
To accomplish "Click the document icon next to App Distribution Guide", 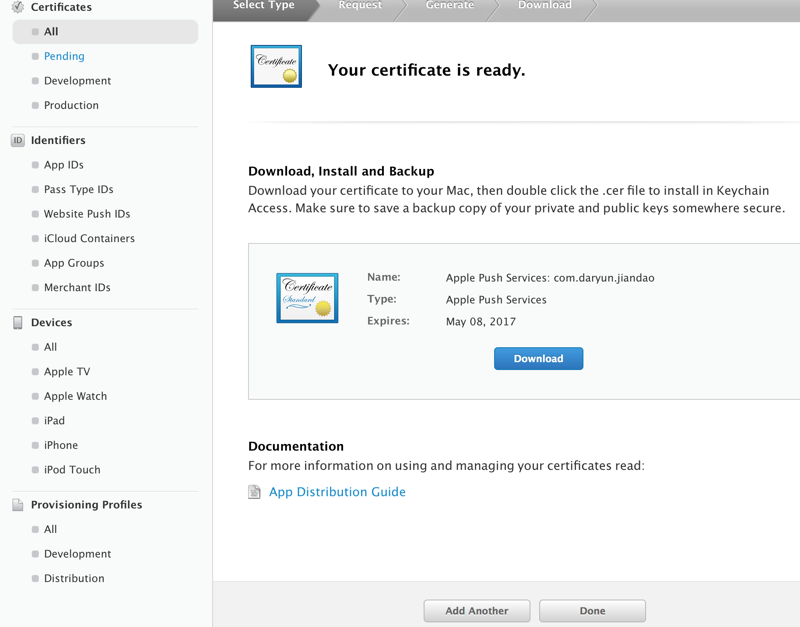I will pos(254,492).
